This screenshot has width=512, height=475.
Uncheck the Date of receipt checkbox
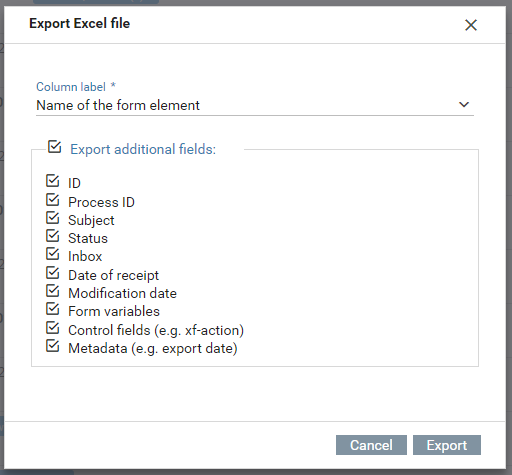(x=53, y=273)
